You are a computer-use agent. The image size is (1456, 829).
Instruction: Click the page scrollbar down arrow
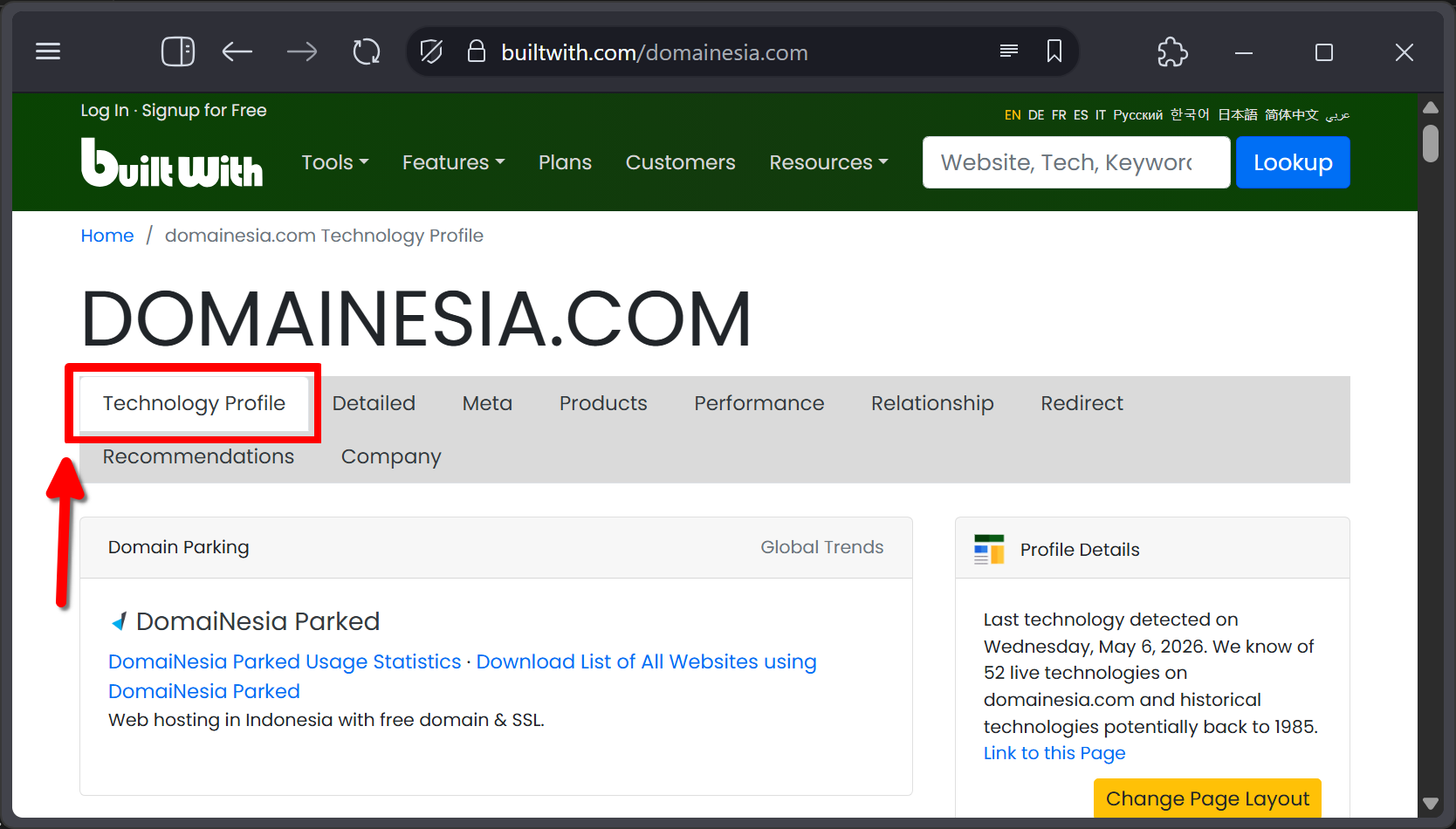pos(1430,804)
